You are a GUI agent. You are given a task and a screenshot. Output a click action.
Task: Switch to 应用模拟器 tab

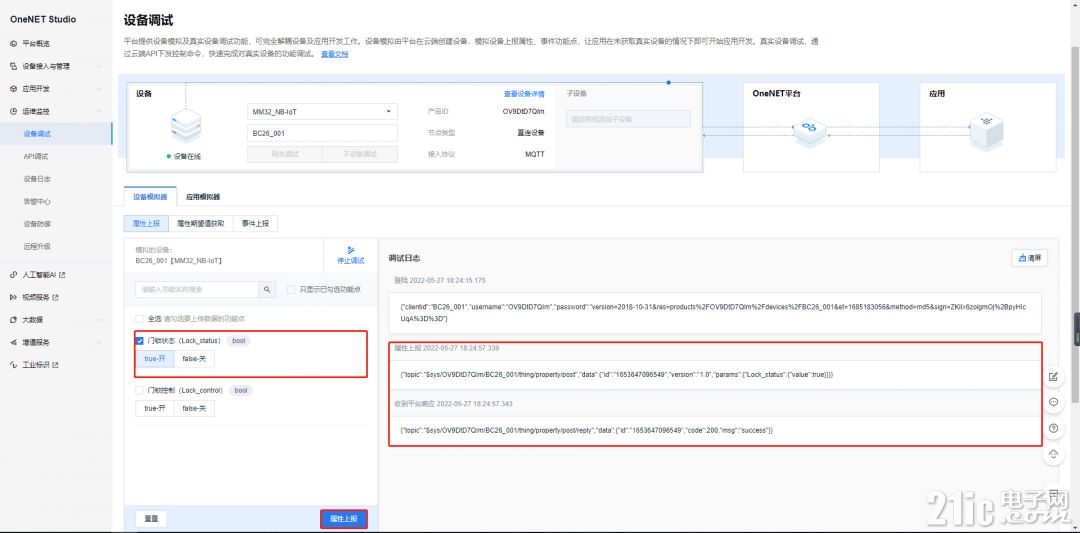point(203,196)
